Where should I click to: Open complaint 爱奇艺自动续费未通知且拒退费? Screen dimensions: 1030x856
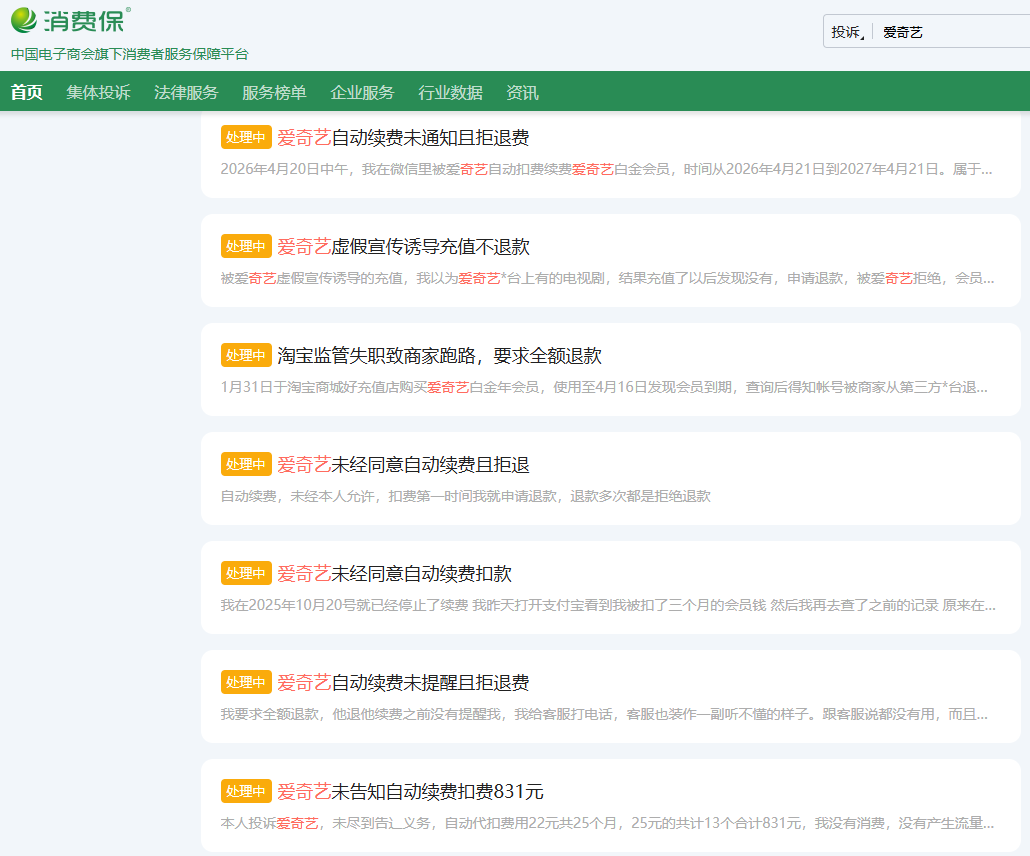point(403,138)
